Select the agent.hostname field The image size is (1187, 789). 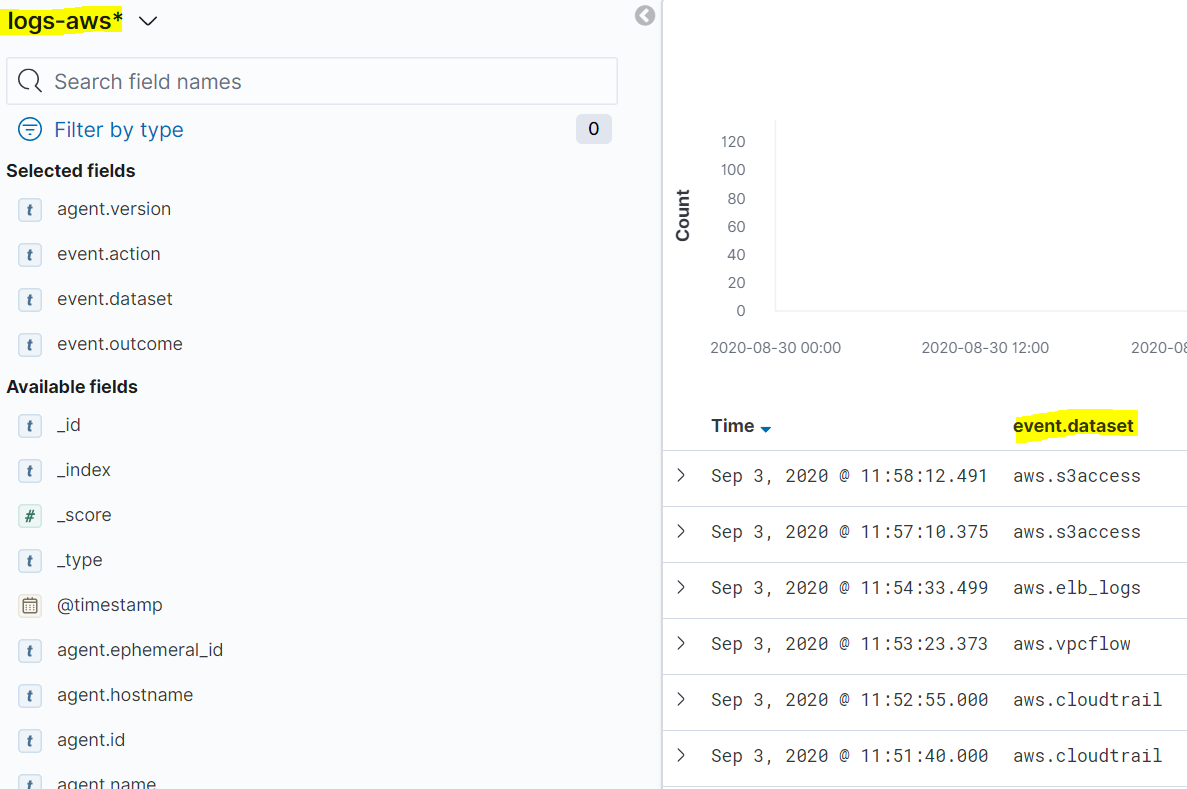coord(125,695)
